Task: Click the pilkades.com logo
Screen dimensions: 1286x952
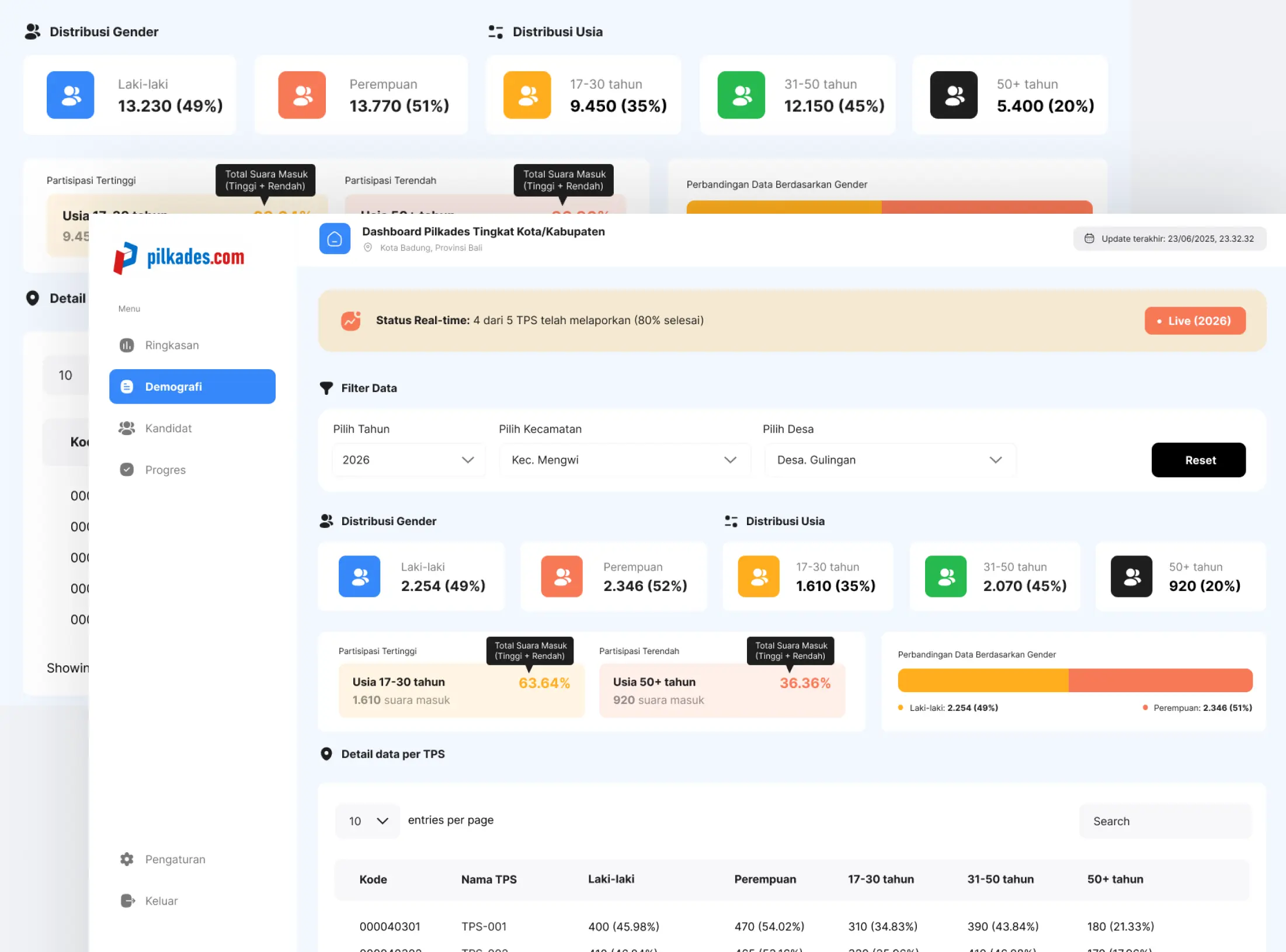Action: pos(179,258)
